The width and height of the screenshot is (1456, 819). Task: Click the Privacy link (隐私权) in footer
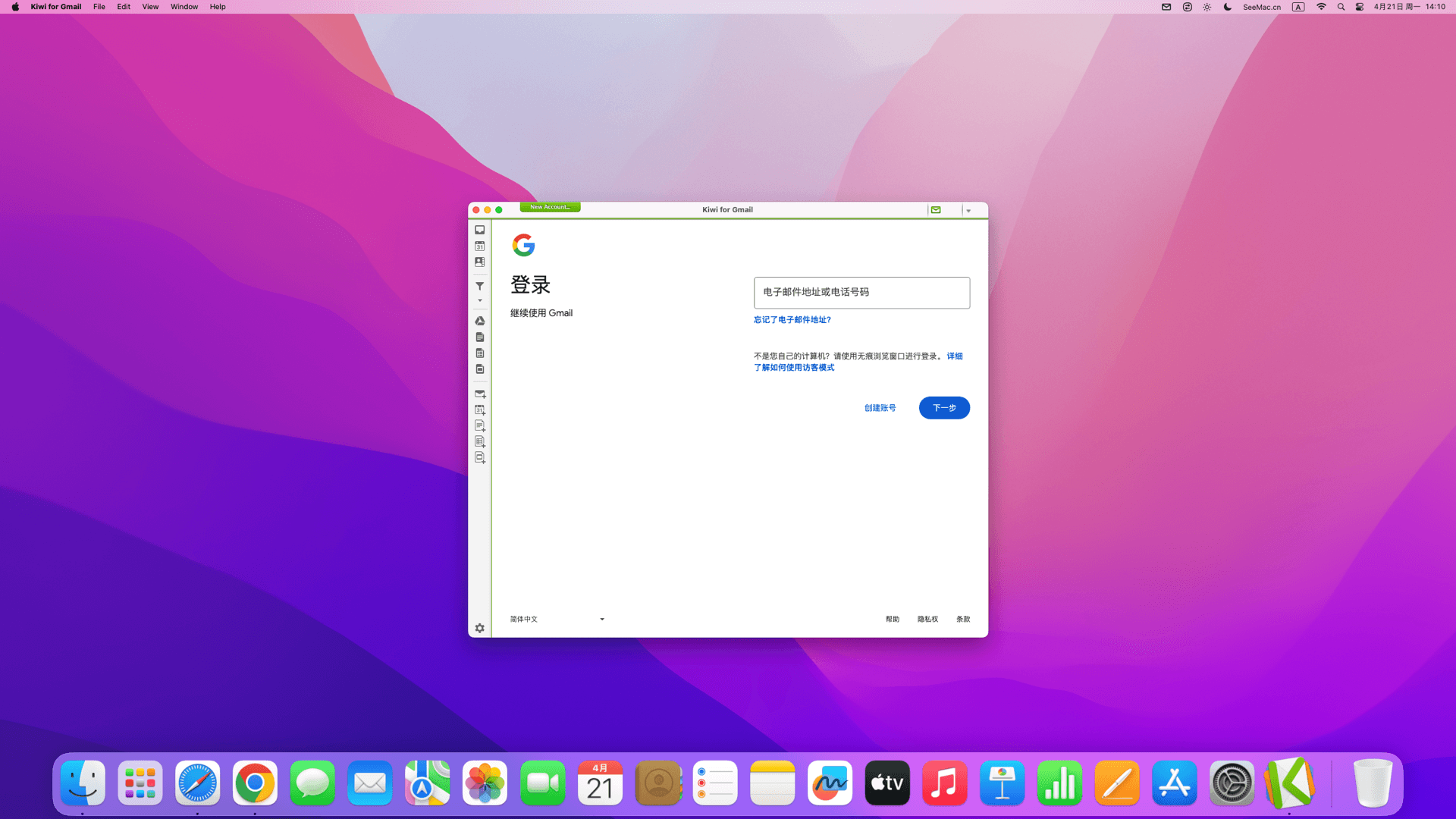click(927, 620)
